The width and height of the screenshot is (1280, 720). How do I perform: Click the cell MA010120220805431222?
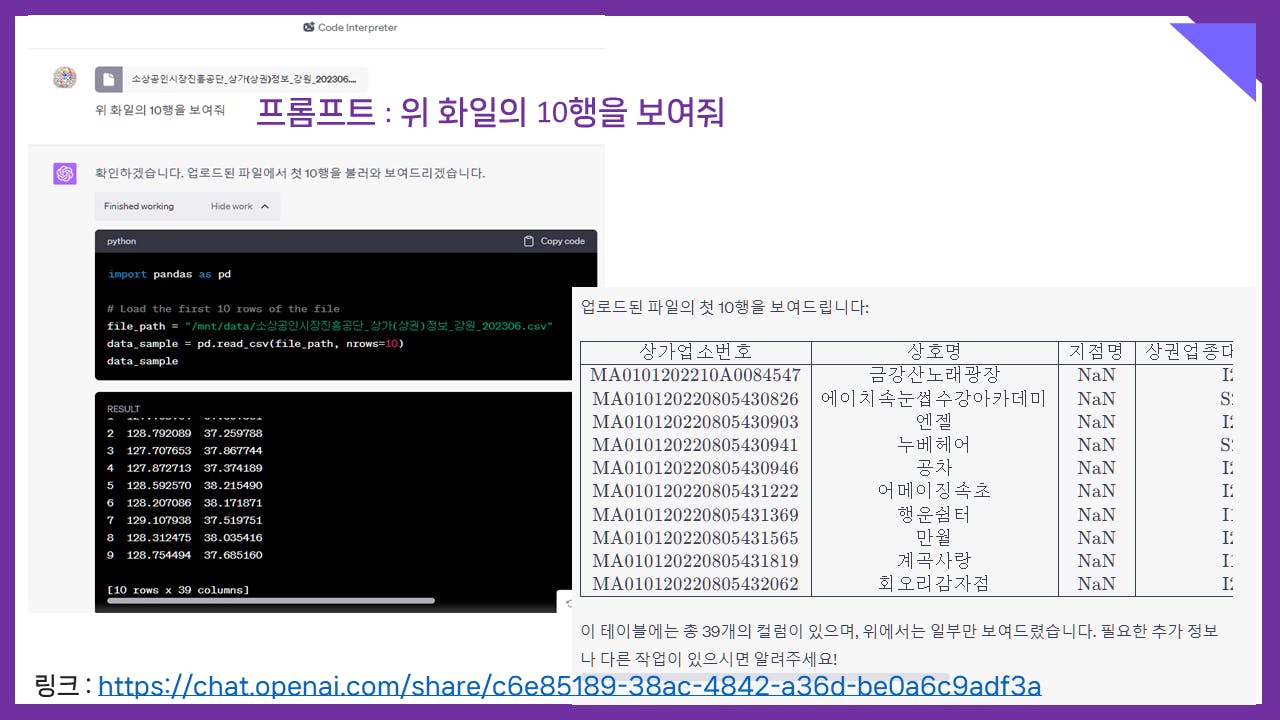[696, 491]
